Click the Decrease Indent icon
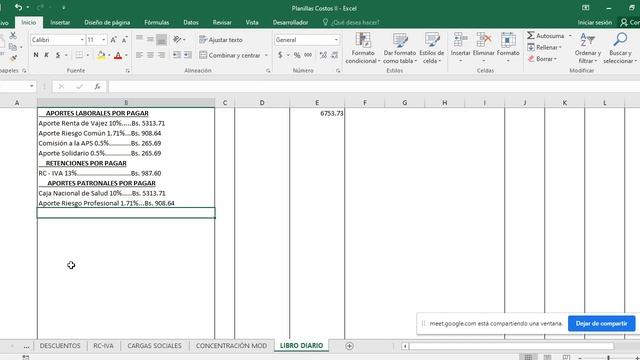Image resolution: width=640 pixels, height=360 pixels. [x=176, y=55]
